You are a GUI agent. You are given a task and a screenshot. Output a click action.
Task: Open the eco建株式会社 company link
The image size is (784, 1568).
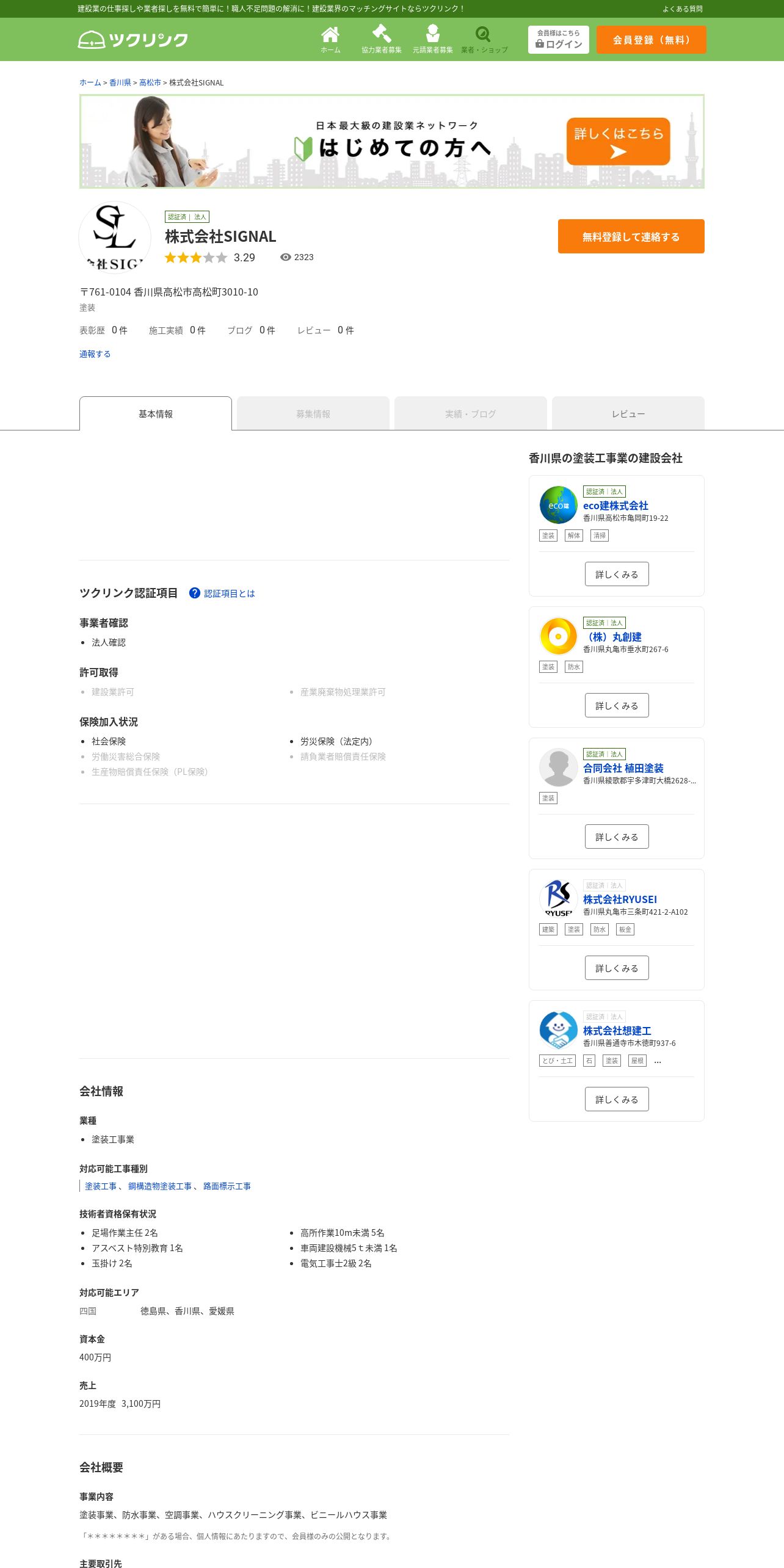click(615, 506)
